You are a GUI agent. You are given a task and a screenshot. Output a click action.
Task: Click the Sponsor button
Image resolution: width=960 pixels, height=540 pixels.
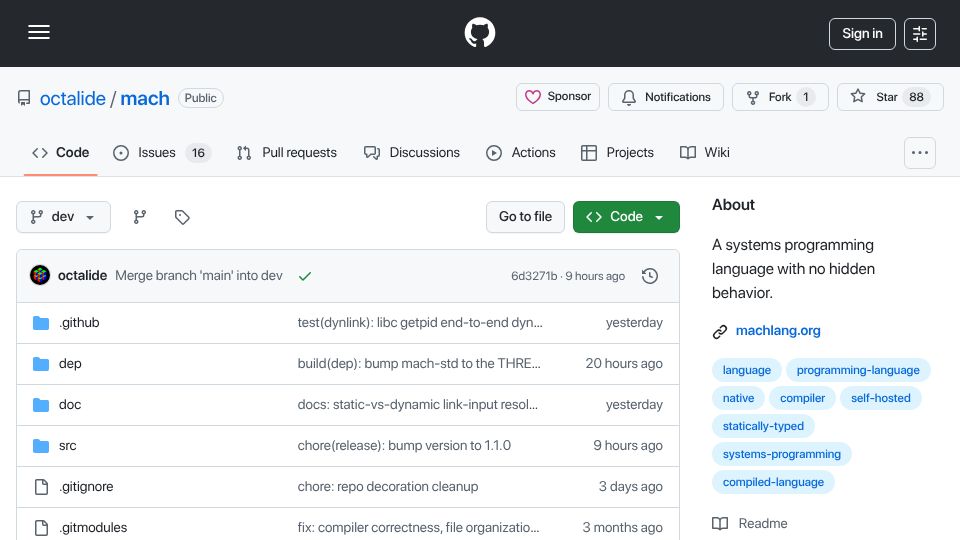pyautogui.click(x=558, y=97)
